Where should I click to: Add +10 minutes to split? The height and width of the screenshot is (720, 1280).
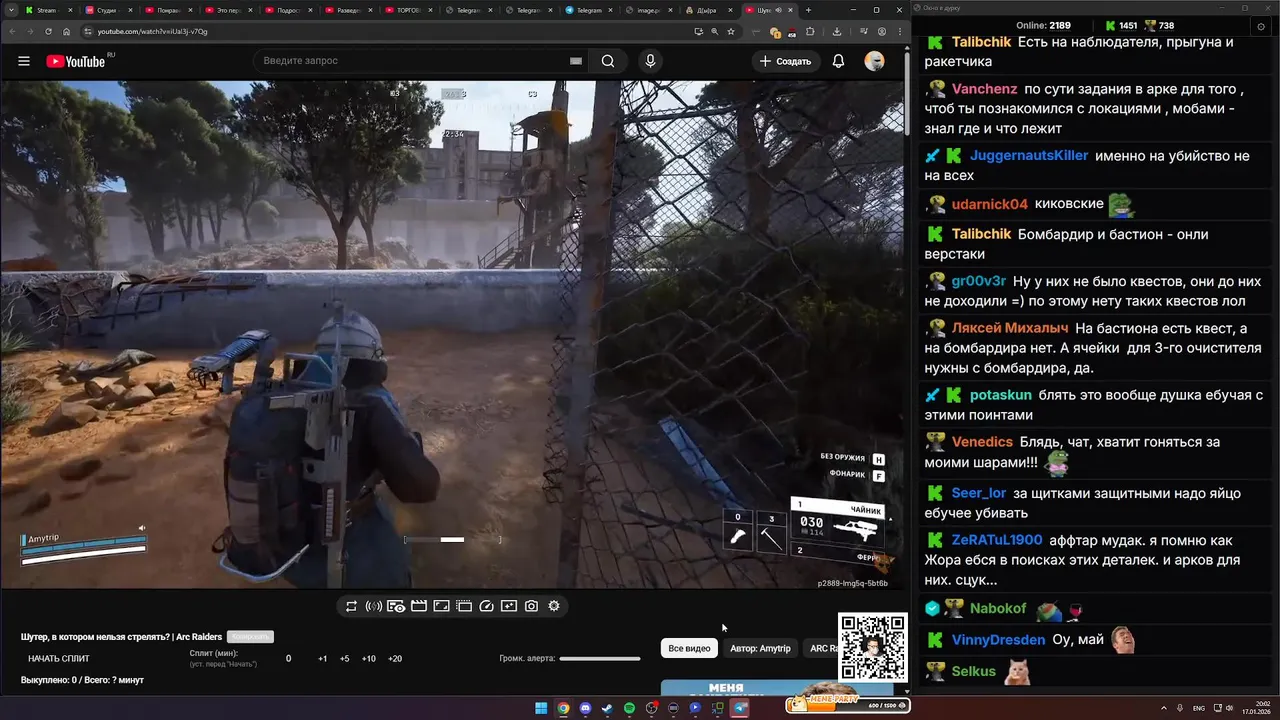369,659
